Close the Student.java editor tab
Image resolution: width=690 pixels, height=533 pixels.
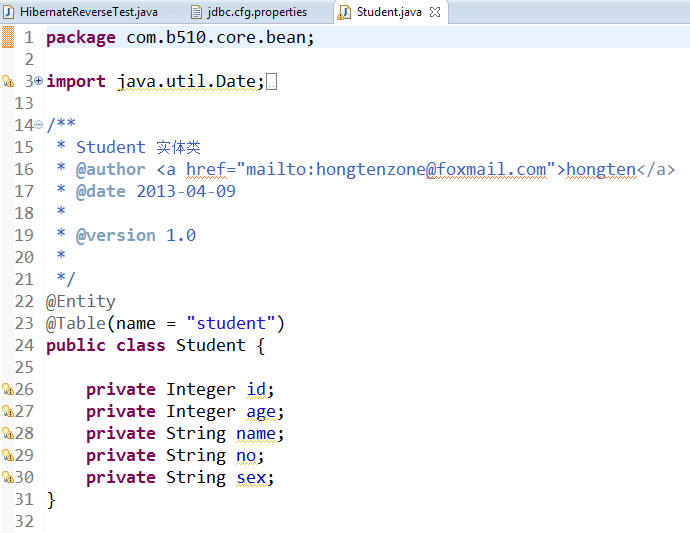[x=435, y=12]
